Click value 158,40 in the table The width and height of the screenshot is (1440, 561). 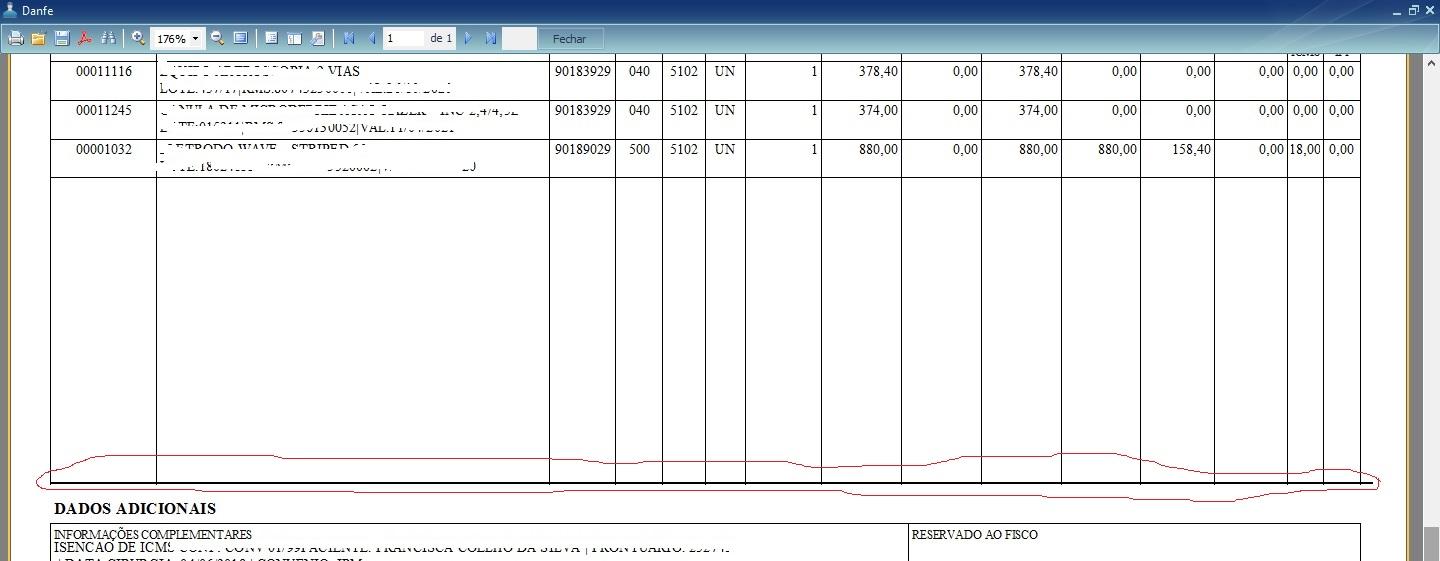(1191, 149)
